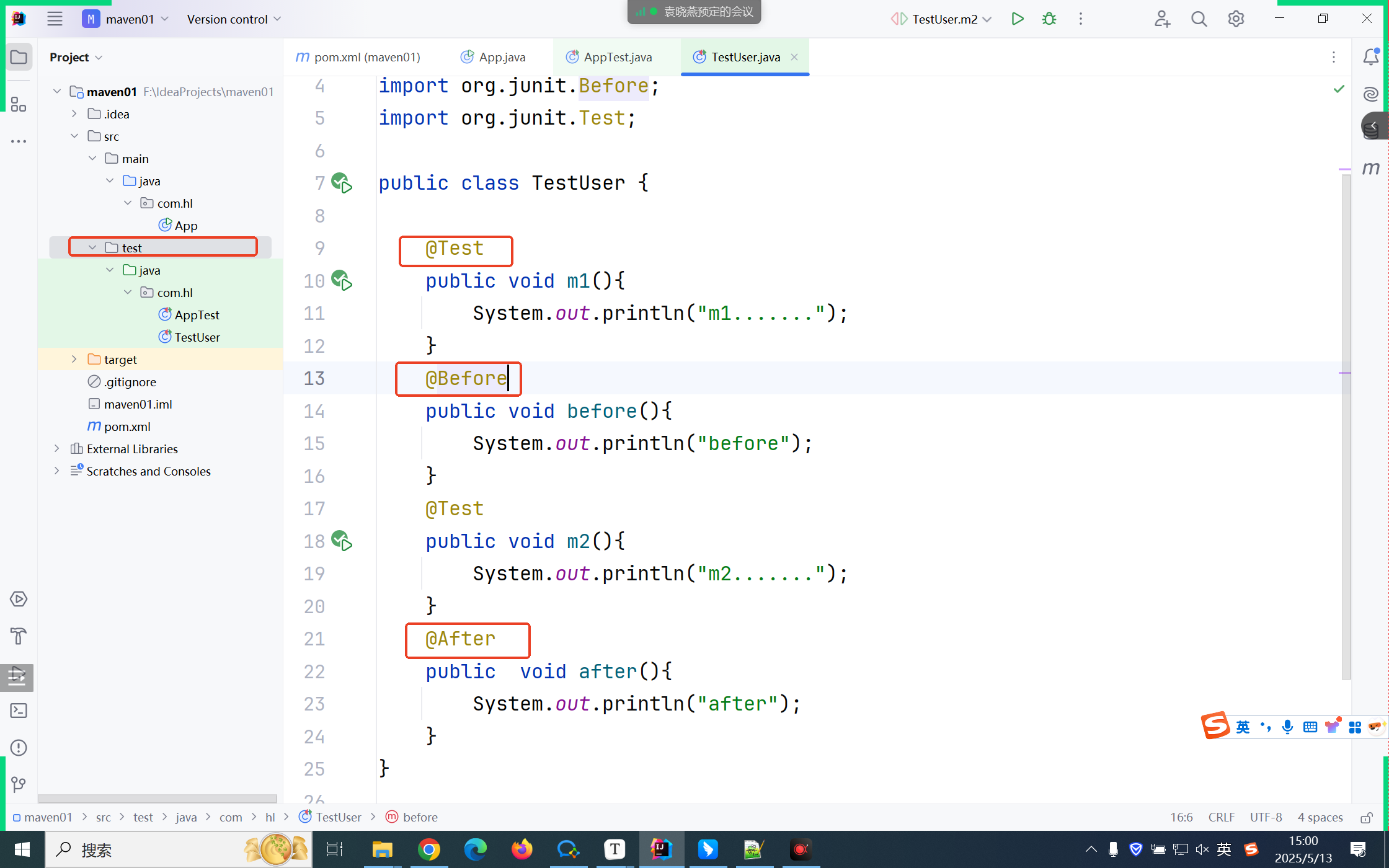Open the Version control dropdown
The width and height of the screenshot is (1389, 868).
pos(234,19)
